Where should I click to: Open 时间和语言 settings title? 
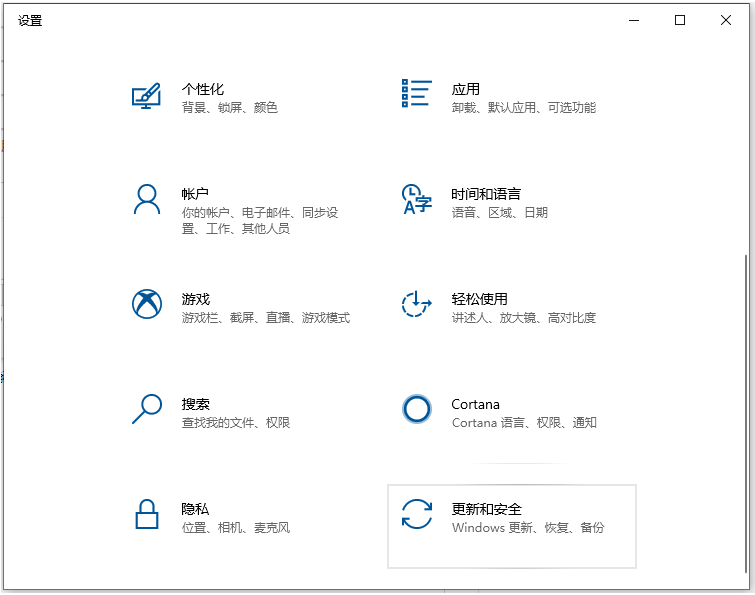click(x=486, y=194)
